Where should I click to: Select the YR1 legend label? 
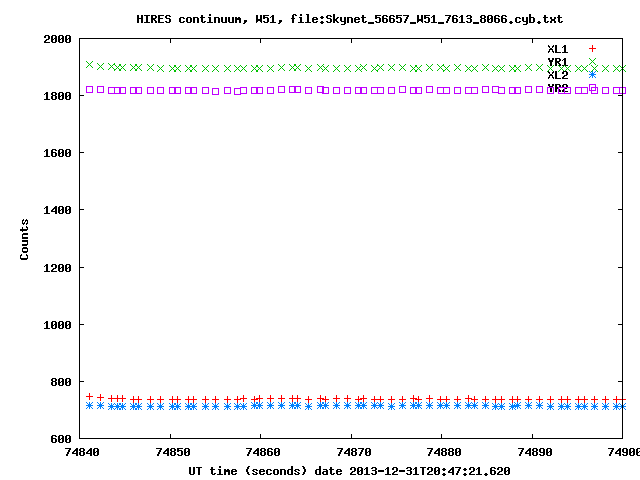point(558,62)
